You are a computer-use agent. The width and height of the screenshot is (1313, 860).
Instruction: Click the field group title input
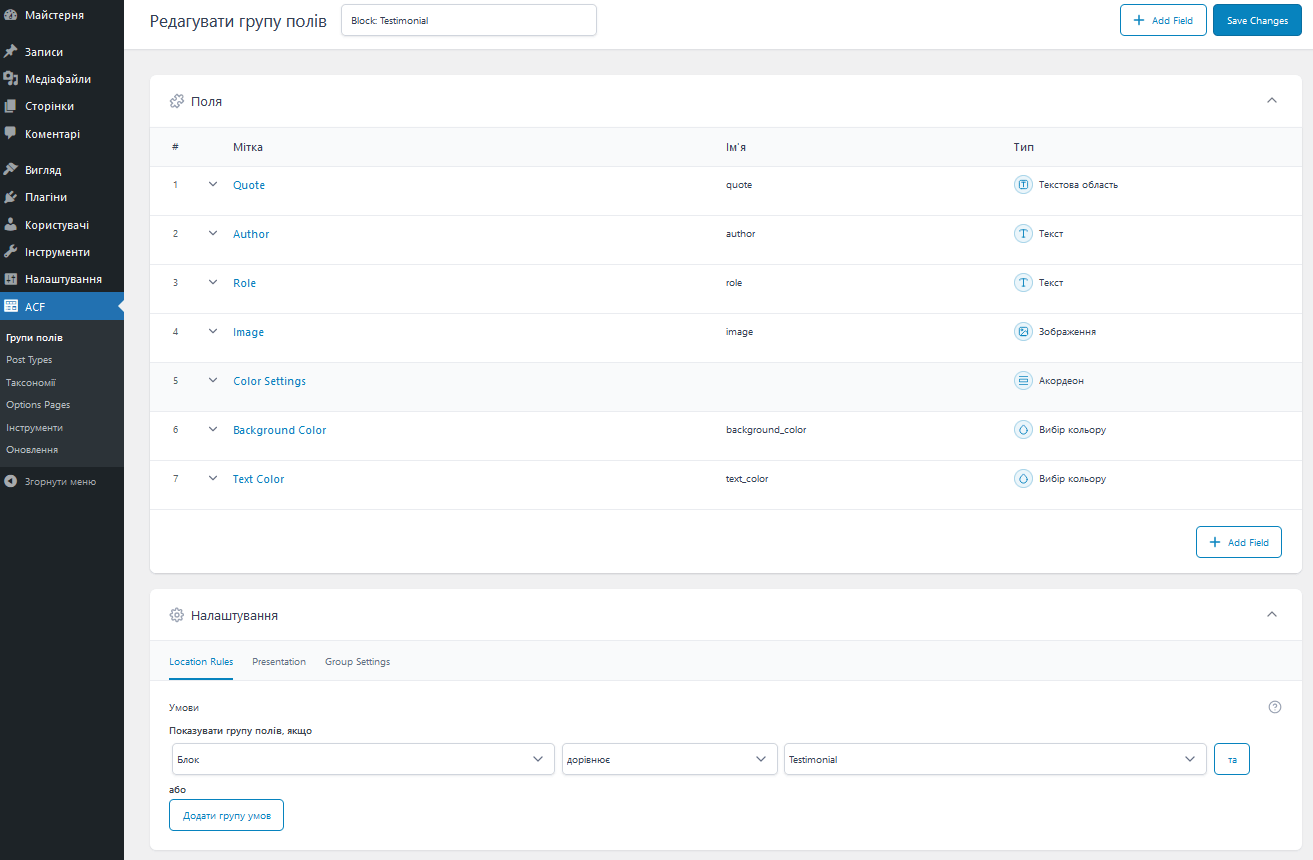469,20
